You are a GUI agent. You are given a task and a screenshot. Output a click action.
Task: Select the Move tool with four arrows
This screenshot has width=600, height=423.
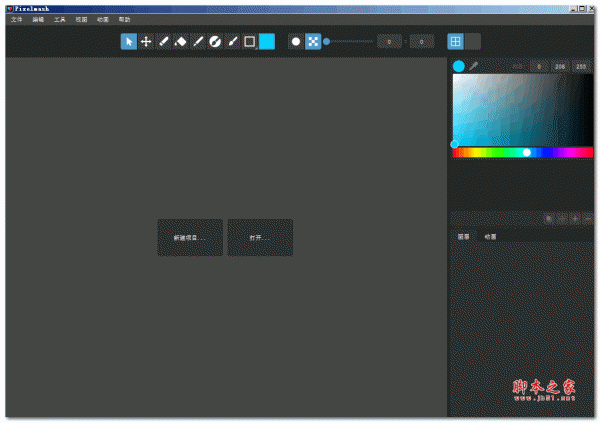(x=146, y=41)
